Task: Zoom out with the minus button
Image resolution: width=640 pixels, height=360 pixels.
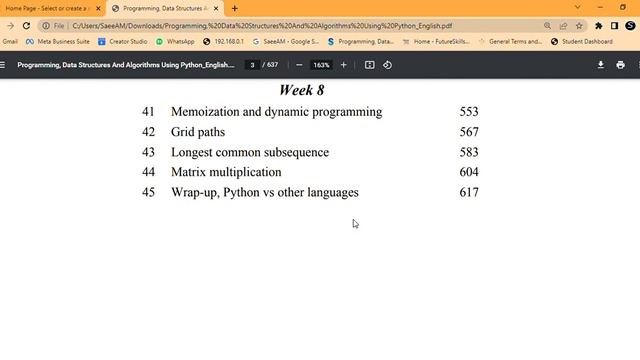Action: coord(299,65)
